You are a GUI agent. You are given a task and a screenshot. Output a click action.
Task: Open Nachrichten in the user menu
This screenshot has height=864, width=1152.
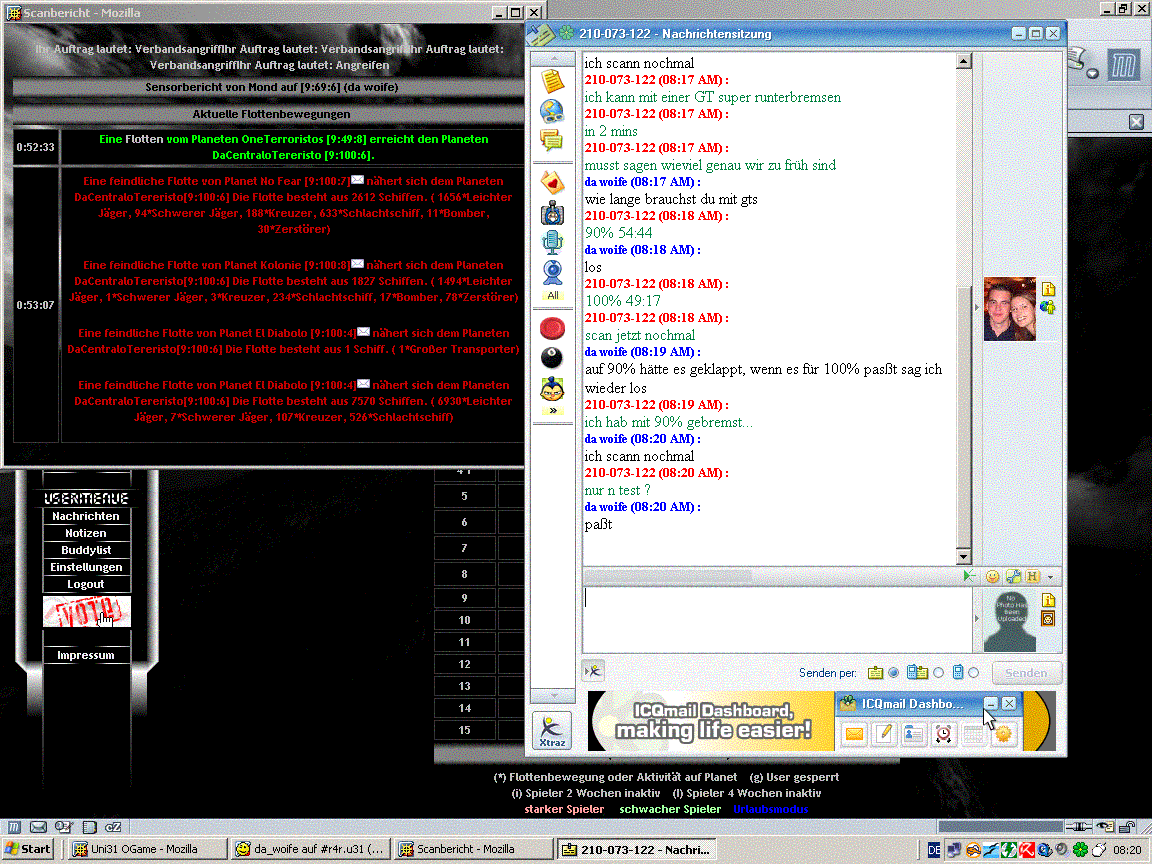pyautogui.click(x=86, y=516)
